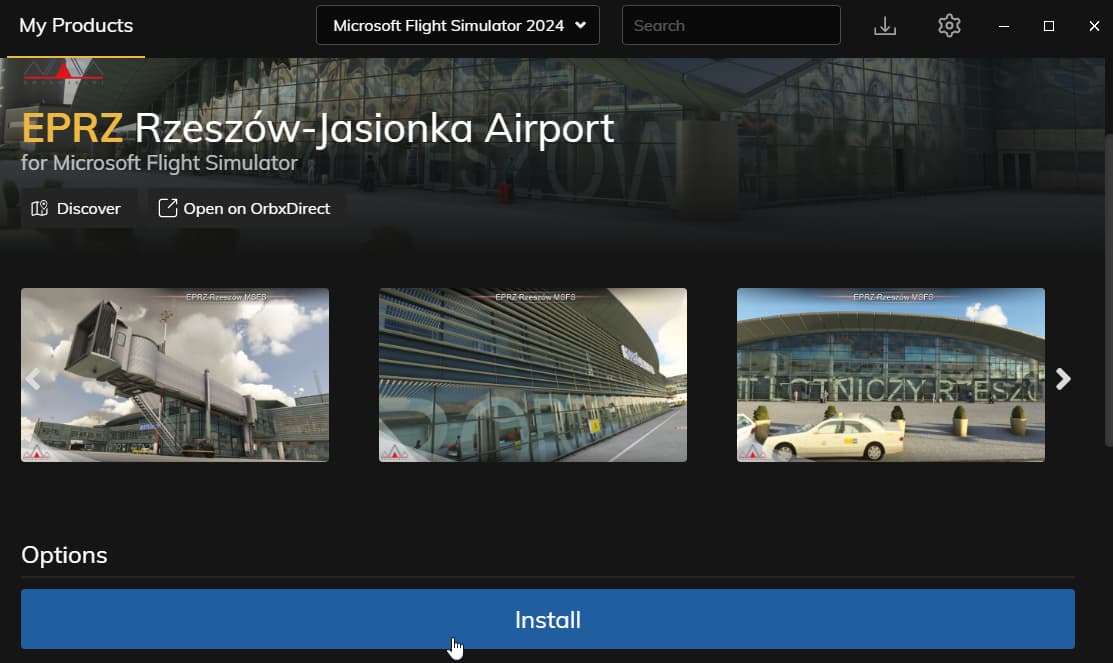This screenshot has height=663, width=1113.
Task: Advance the gallery with the right chevron
Action: click(x=1063, y=379)
